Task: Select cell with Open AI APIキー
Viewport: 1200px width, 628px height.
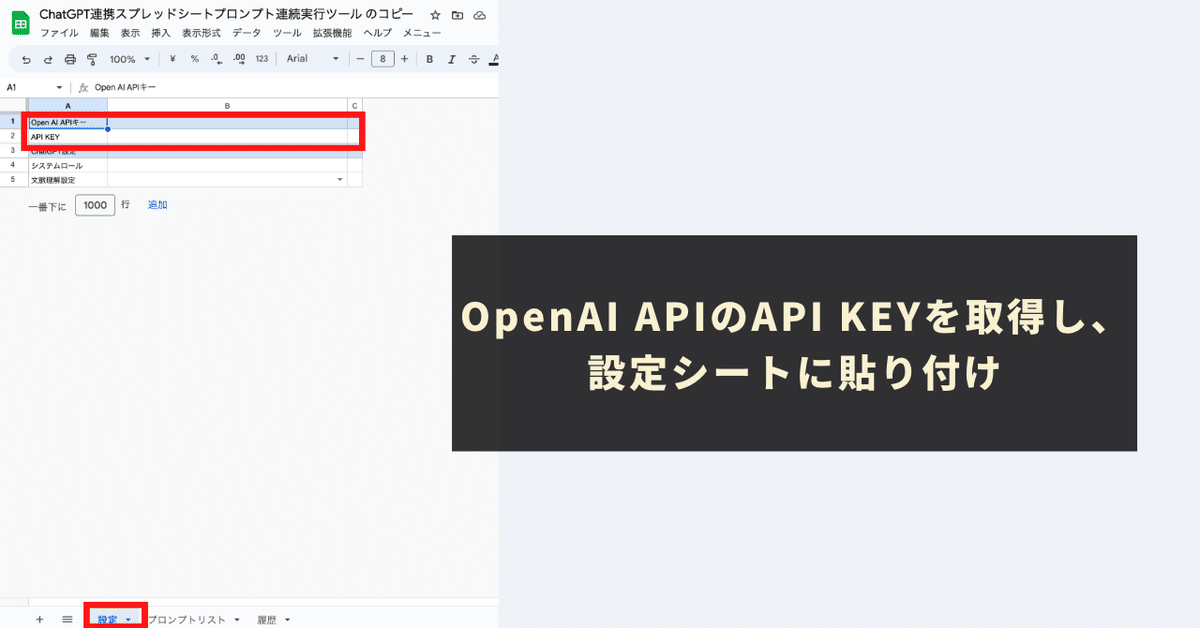Action: coord(67,122)
